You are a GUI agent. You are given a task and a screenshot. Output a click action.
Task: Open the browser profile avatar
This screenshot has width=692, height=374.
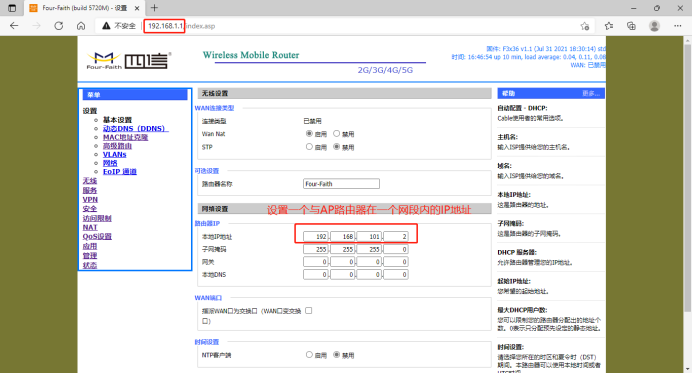[x=654, y=26]
